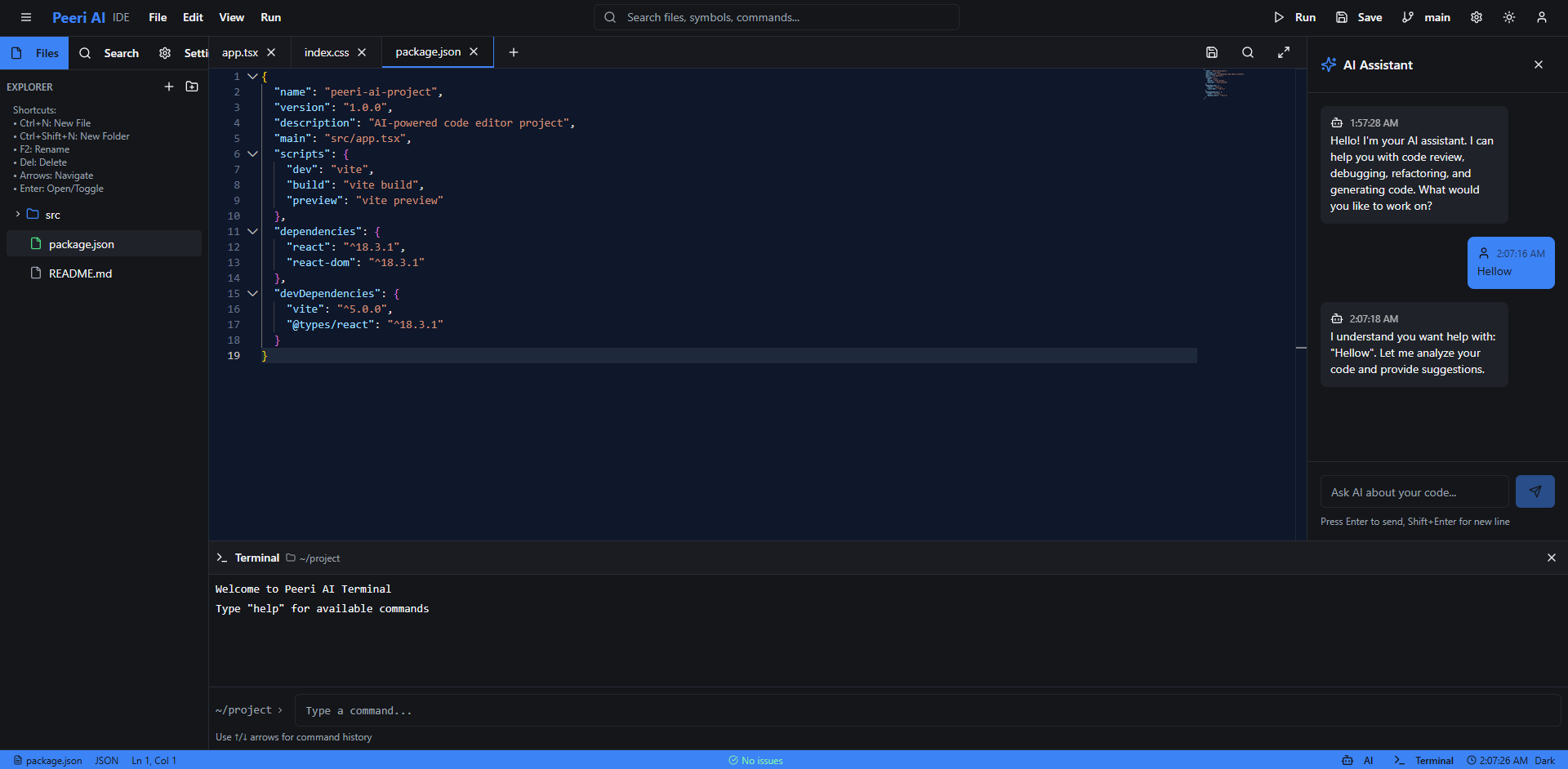Open settings gear in top bar

point(1477,17)
